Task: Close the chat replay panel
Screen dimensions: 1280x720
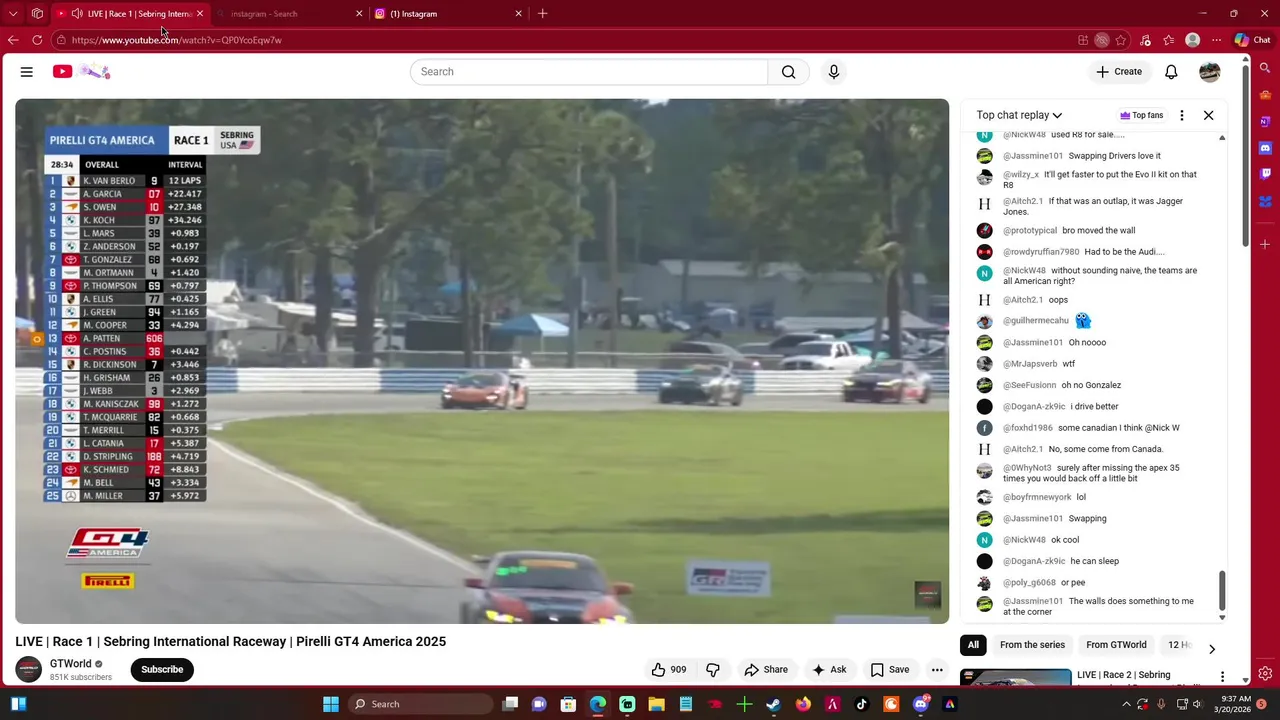Action: tap(1208, 115)
